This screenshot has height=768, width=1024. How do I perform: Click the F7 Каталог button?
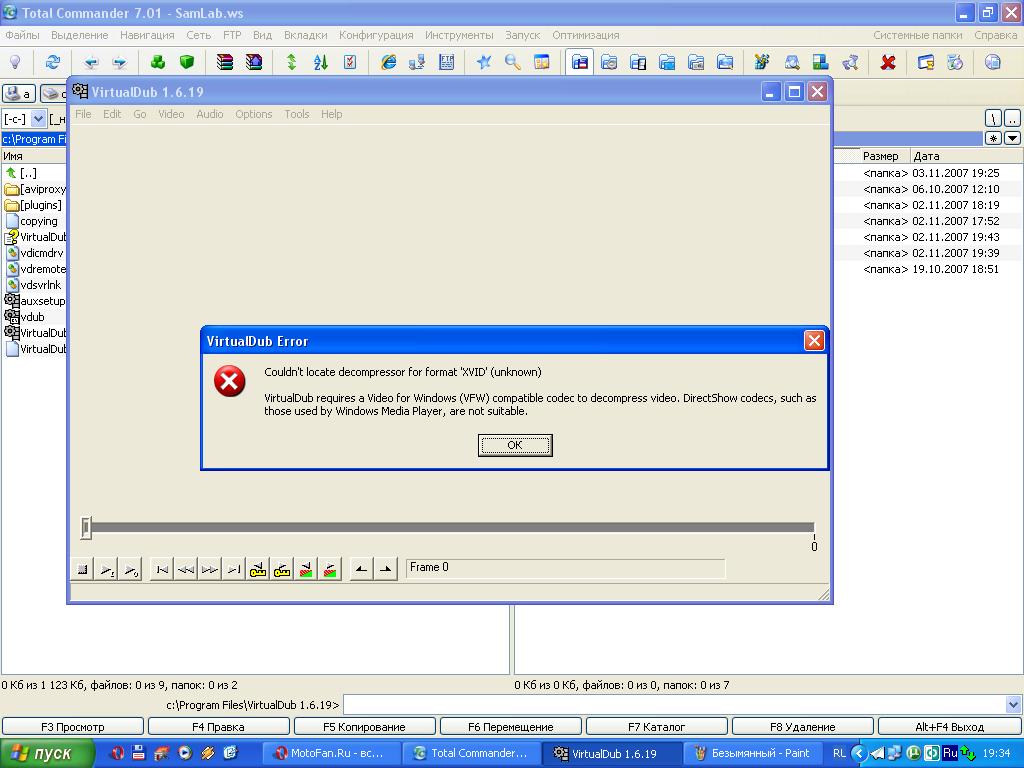click(x=656, y=727)
